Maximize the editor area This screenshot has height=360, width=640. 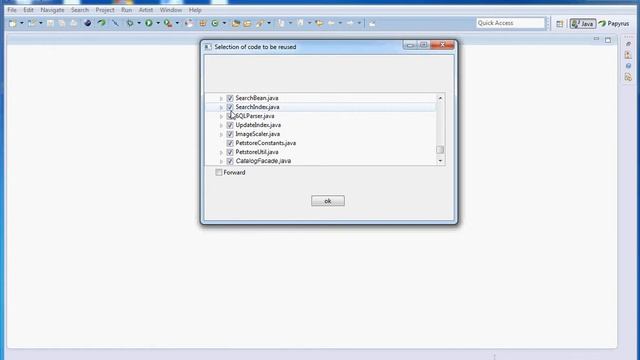point(608,40)
